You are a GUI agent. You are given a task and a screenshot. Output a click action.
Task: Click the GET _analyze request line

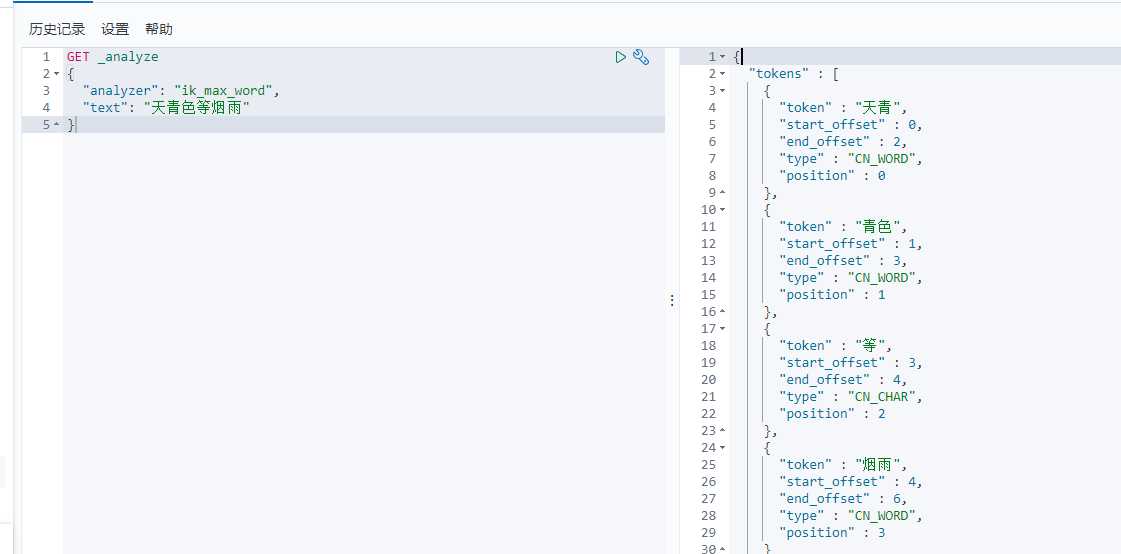[112, 56]
